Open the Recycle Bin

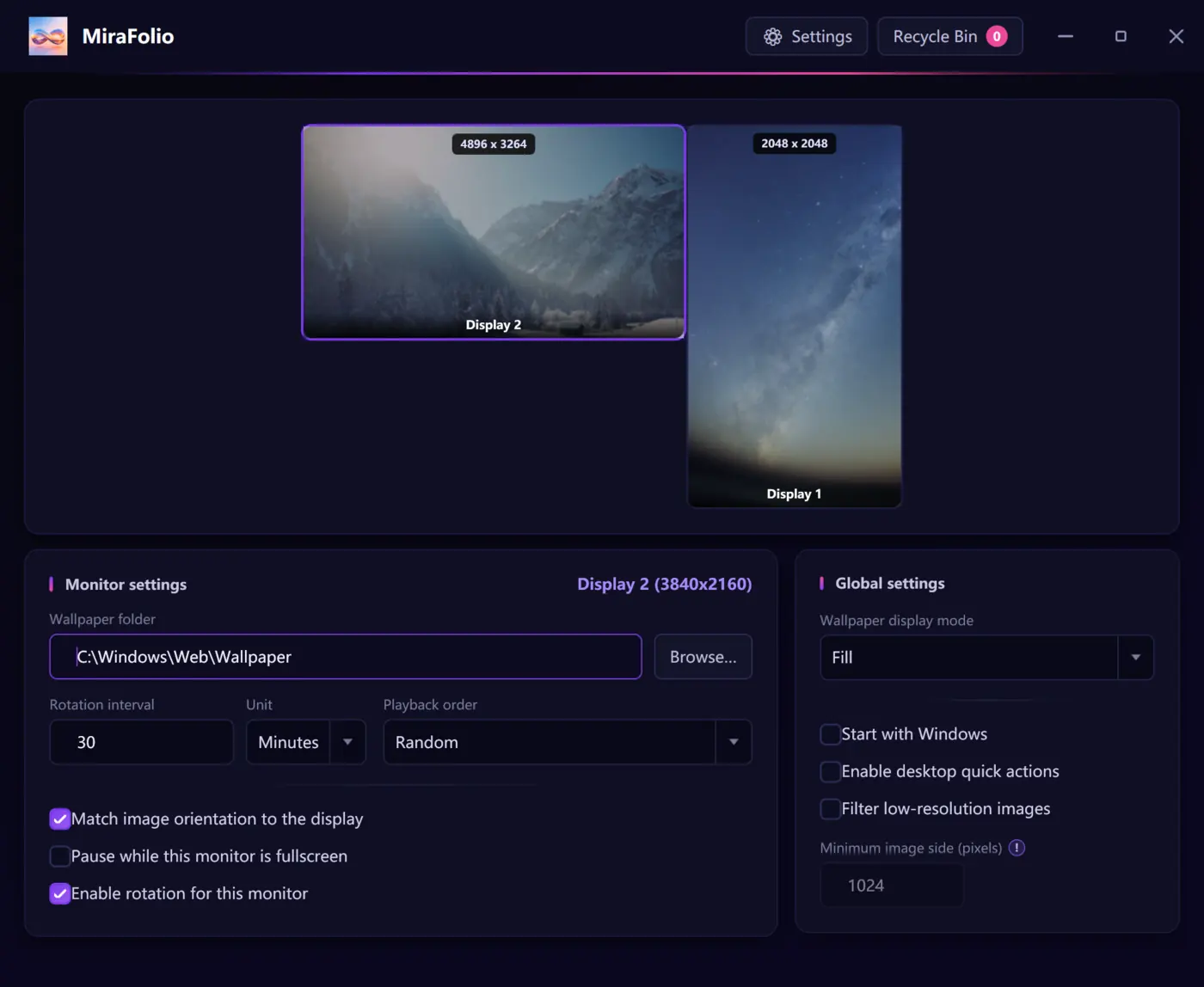click(950, 36)
